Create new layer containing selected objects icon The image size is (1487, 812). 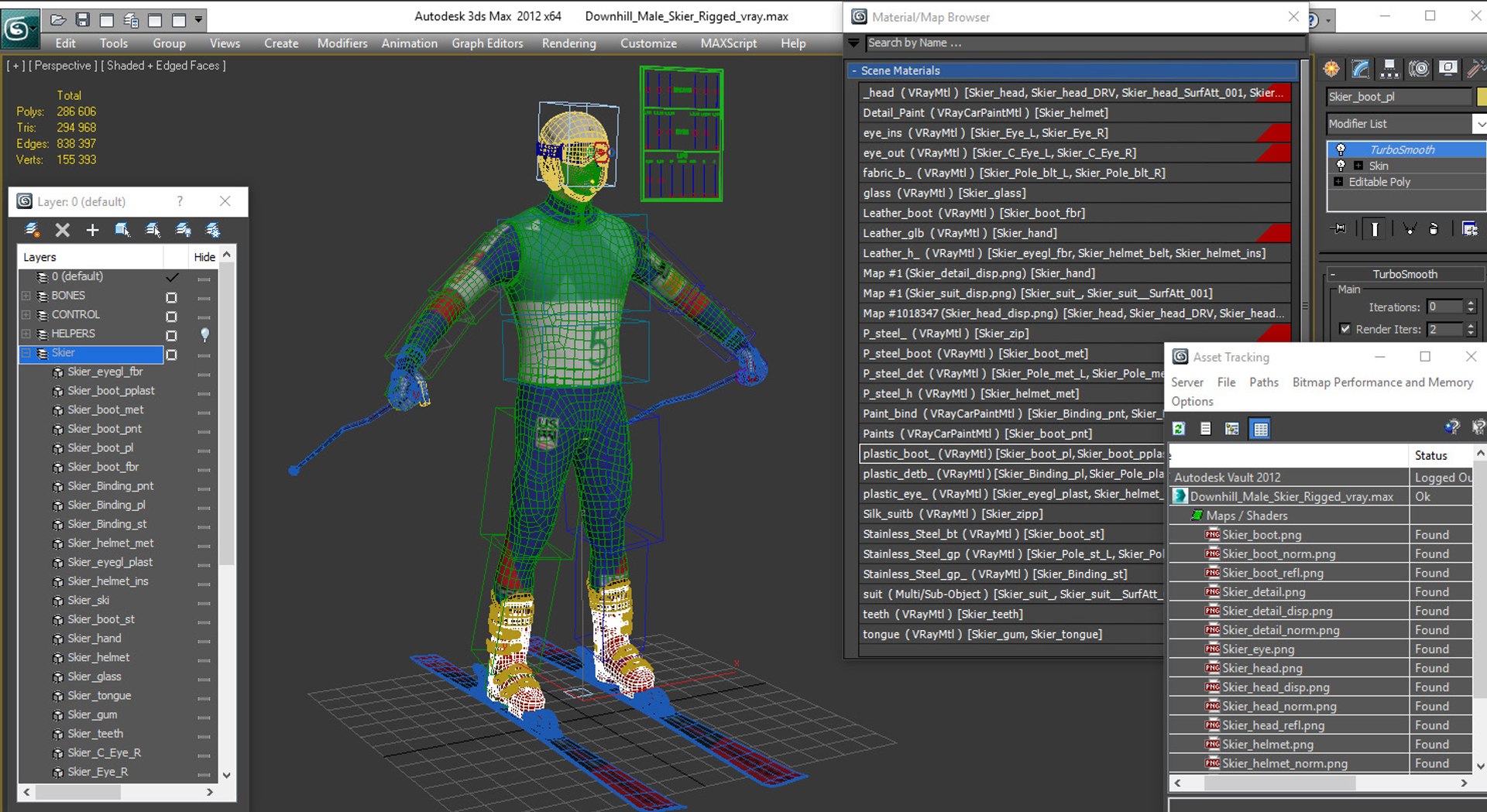[33, 230]
